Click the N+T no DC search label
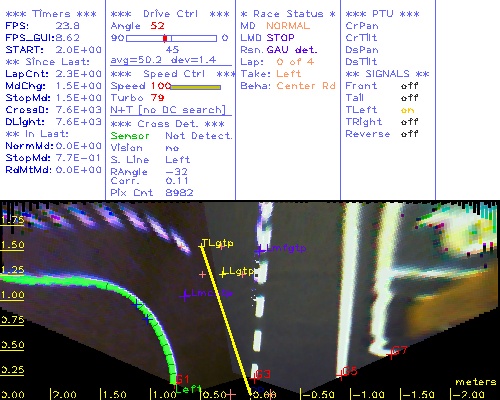 pos(168,110)
